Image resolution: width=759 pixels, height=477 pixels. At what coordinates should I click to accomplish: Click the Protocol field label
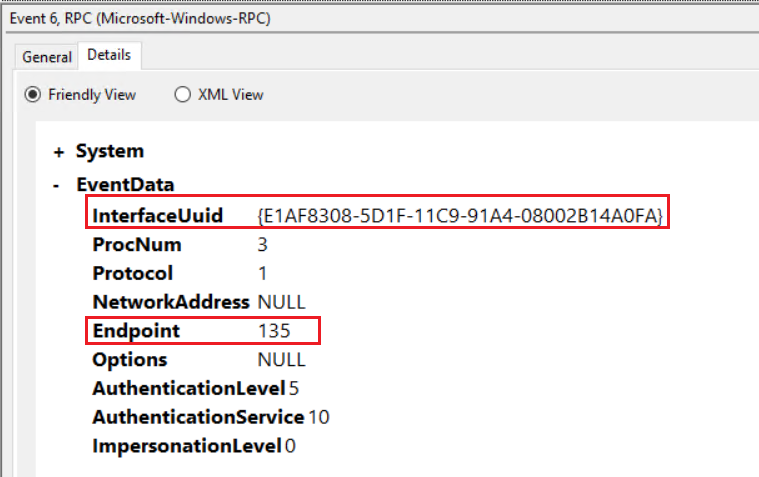click(133, 273)
